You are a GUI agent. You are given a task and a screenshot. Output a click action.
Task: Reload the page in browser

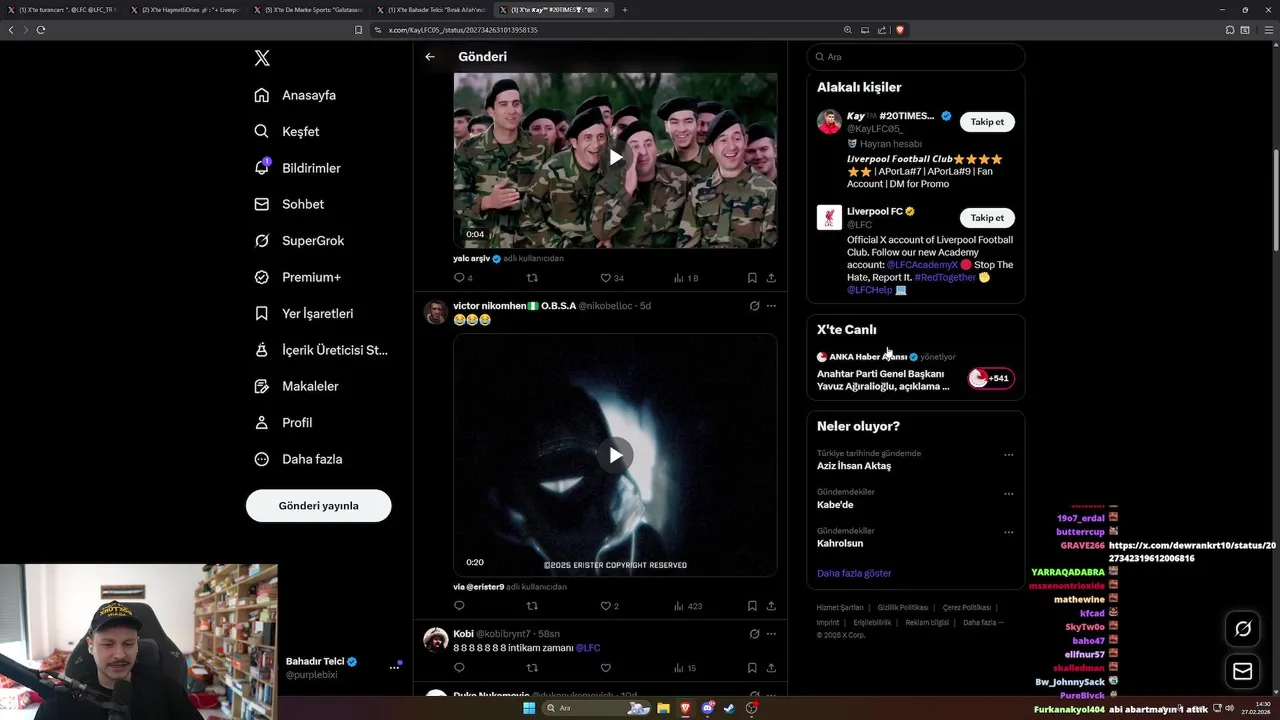pyautogui.click(x=41, y=30)
